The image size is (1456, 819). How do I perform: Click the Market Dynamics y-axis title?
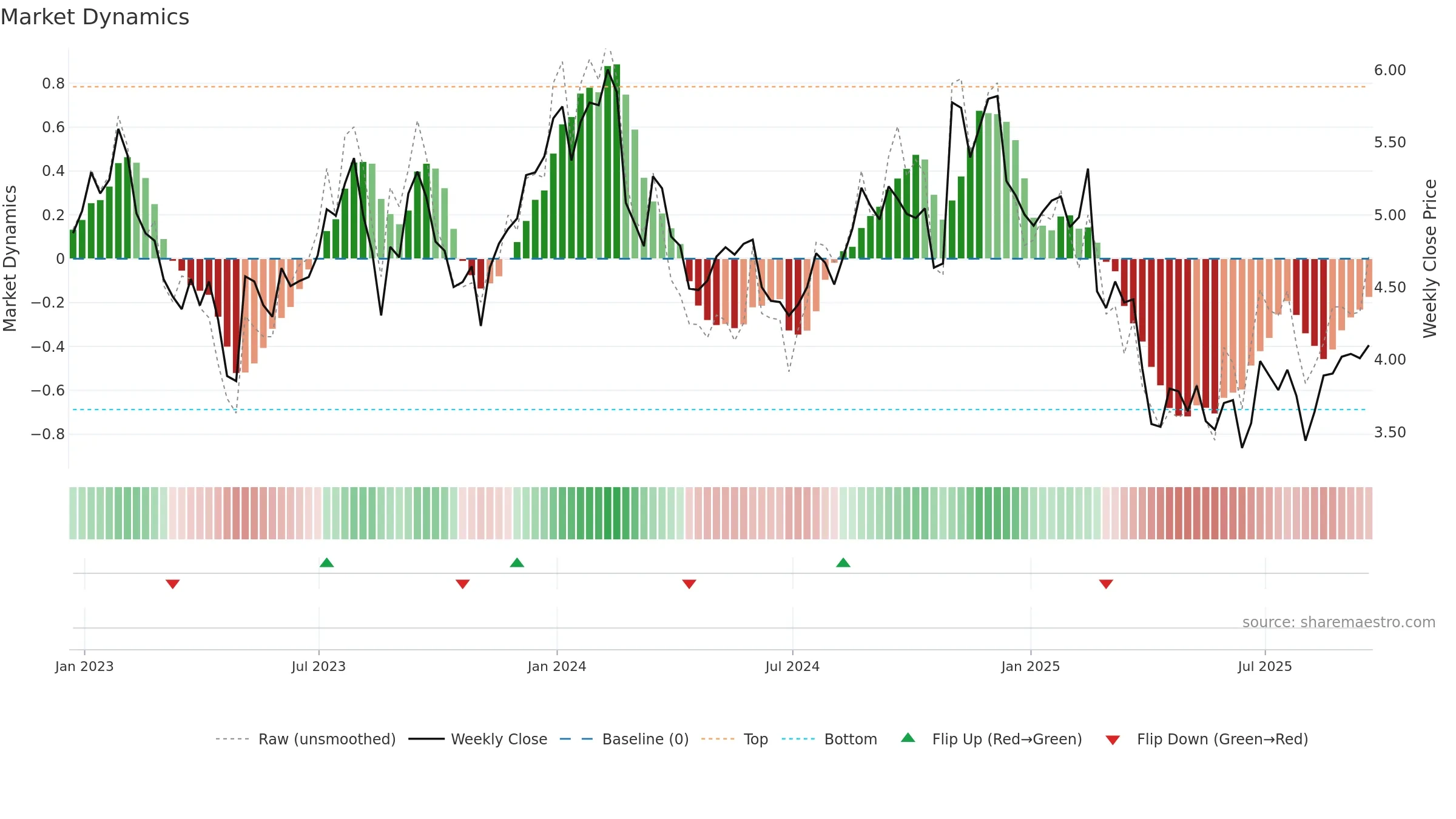click(10, 258)
